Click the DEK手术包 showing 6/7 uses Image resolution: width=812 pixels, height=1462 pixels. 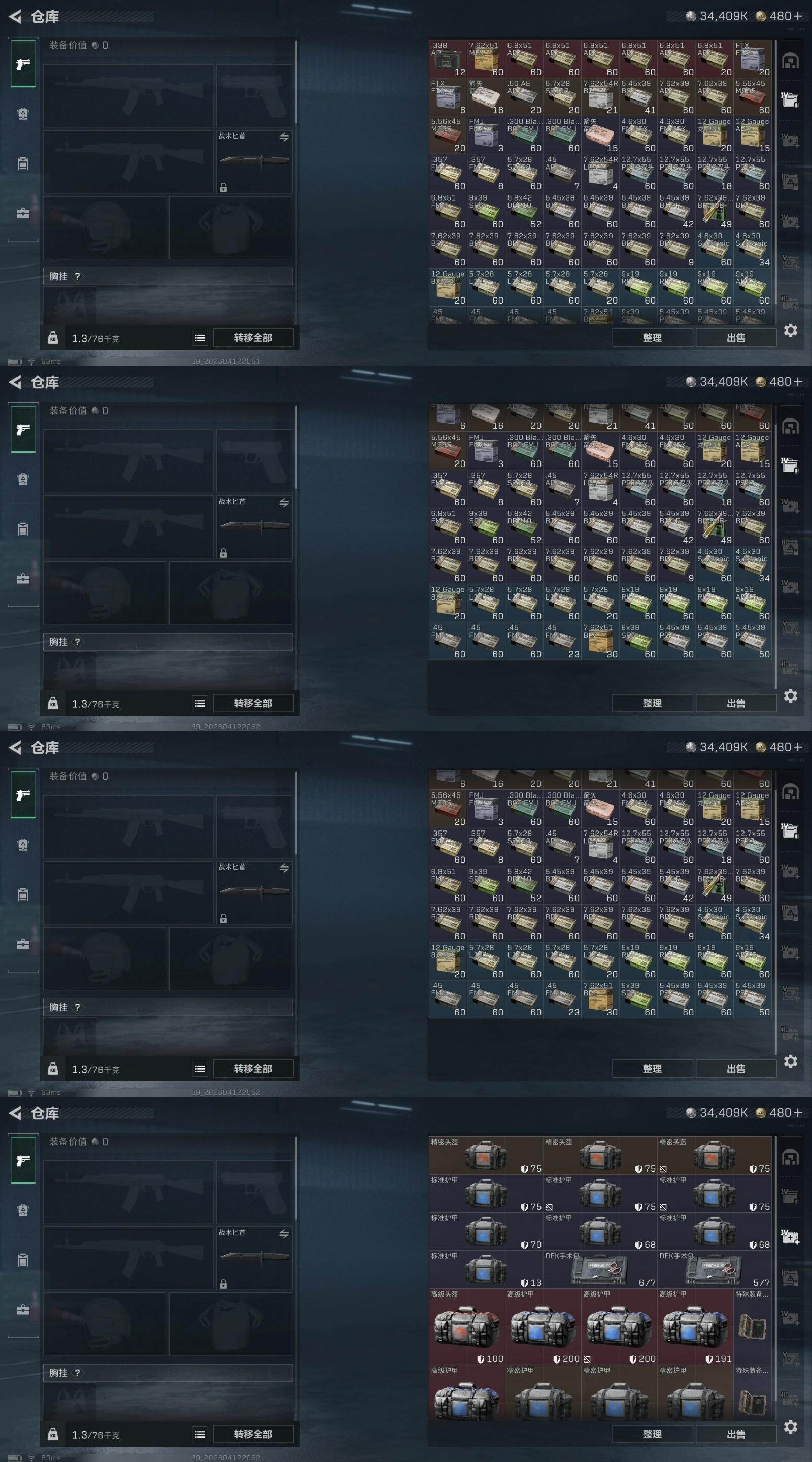point(600,1270)
